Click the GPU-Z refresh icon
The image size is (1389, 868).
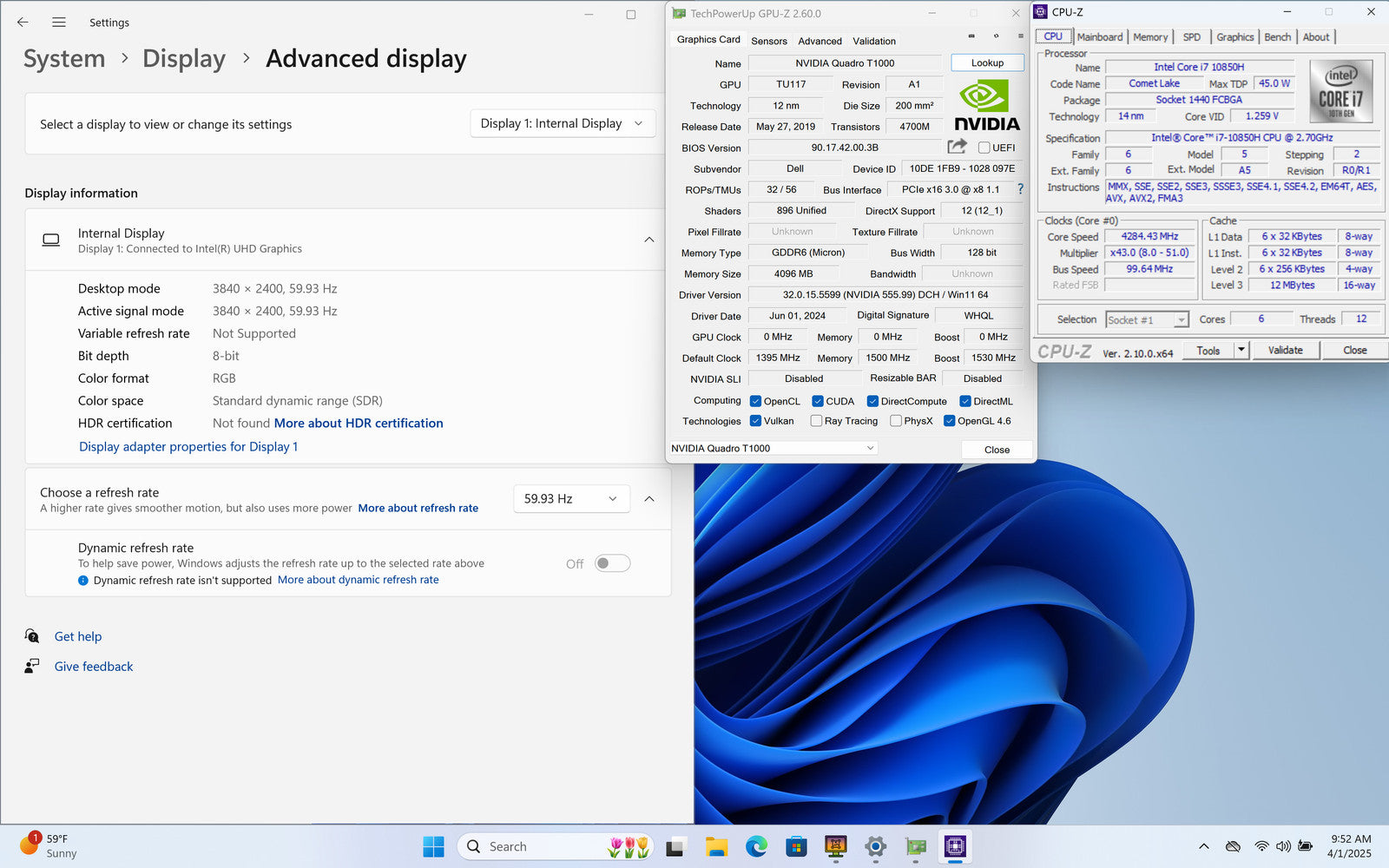(x=996, y=36)
